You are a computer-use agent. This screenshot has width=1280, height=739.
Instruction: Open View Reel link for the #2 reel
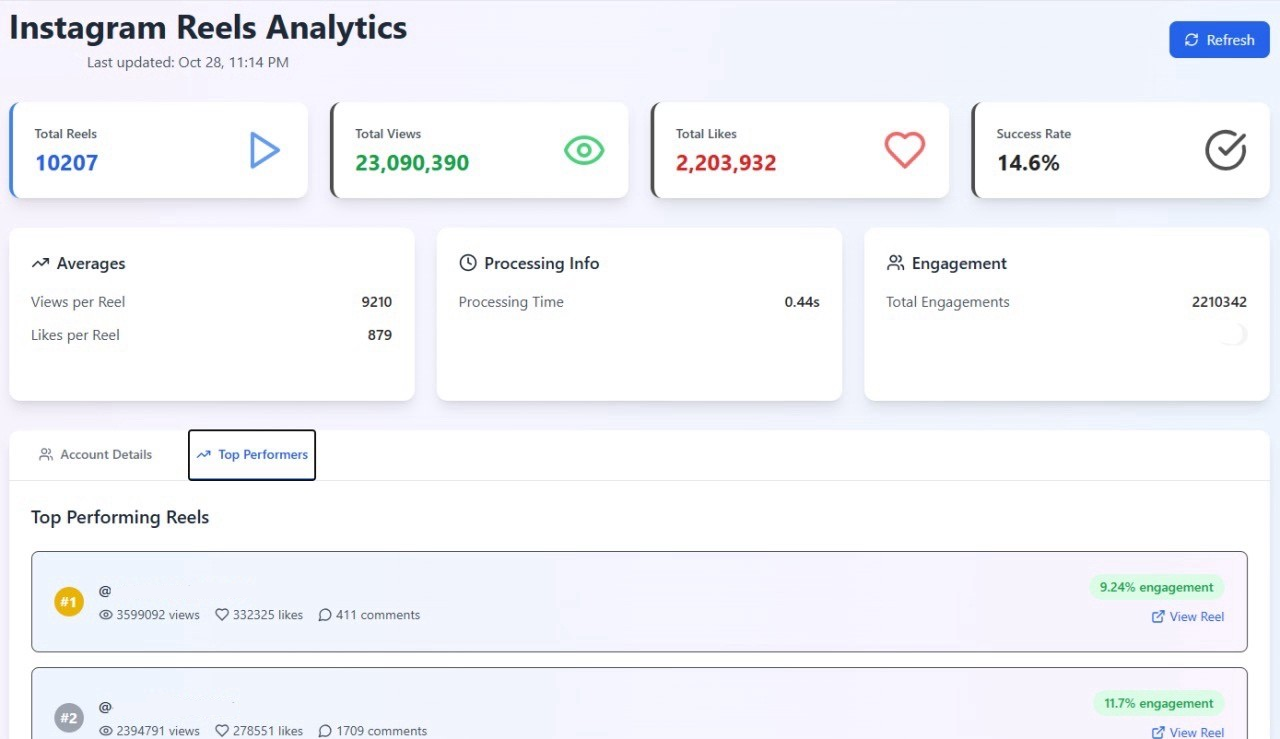1188,732
